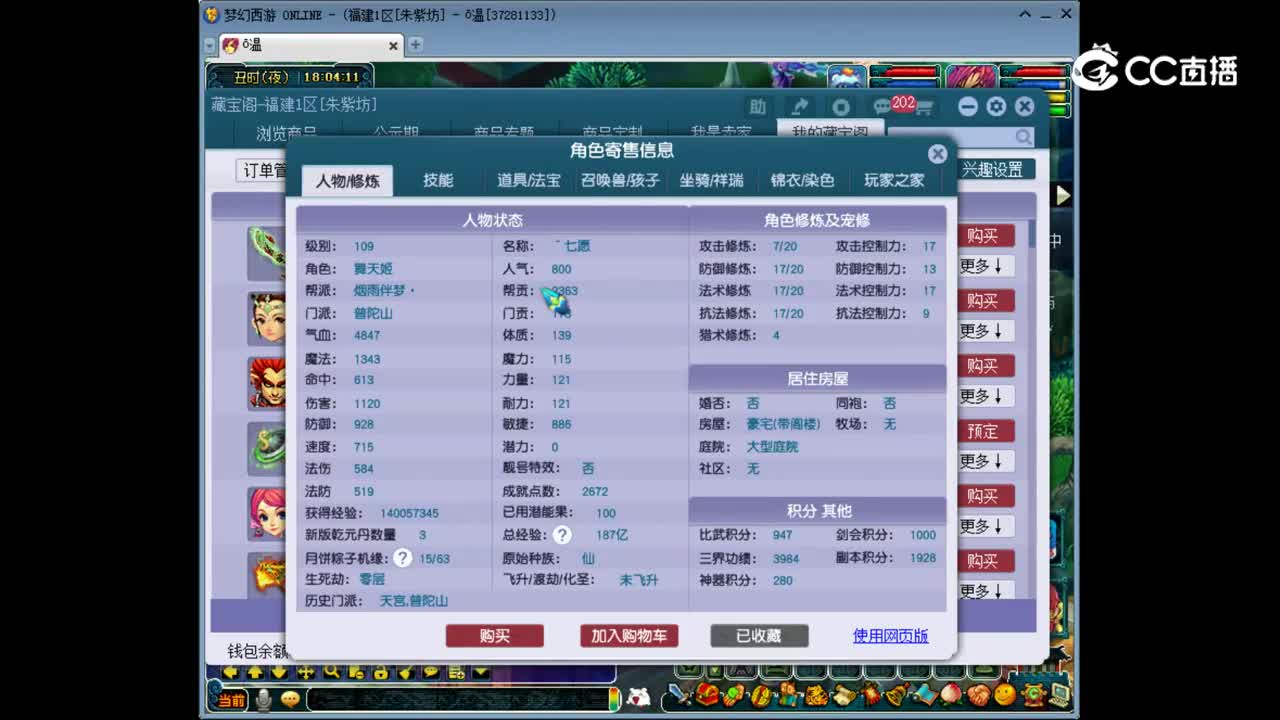Click the round stop icon in 藏宝阁 header
The height and width of the screenshot is (720, 1280).
(841, 107)
